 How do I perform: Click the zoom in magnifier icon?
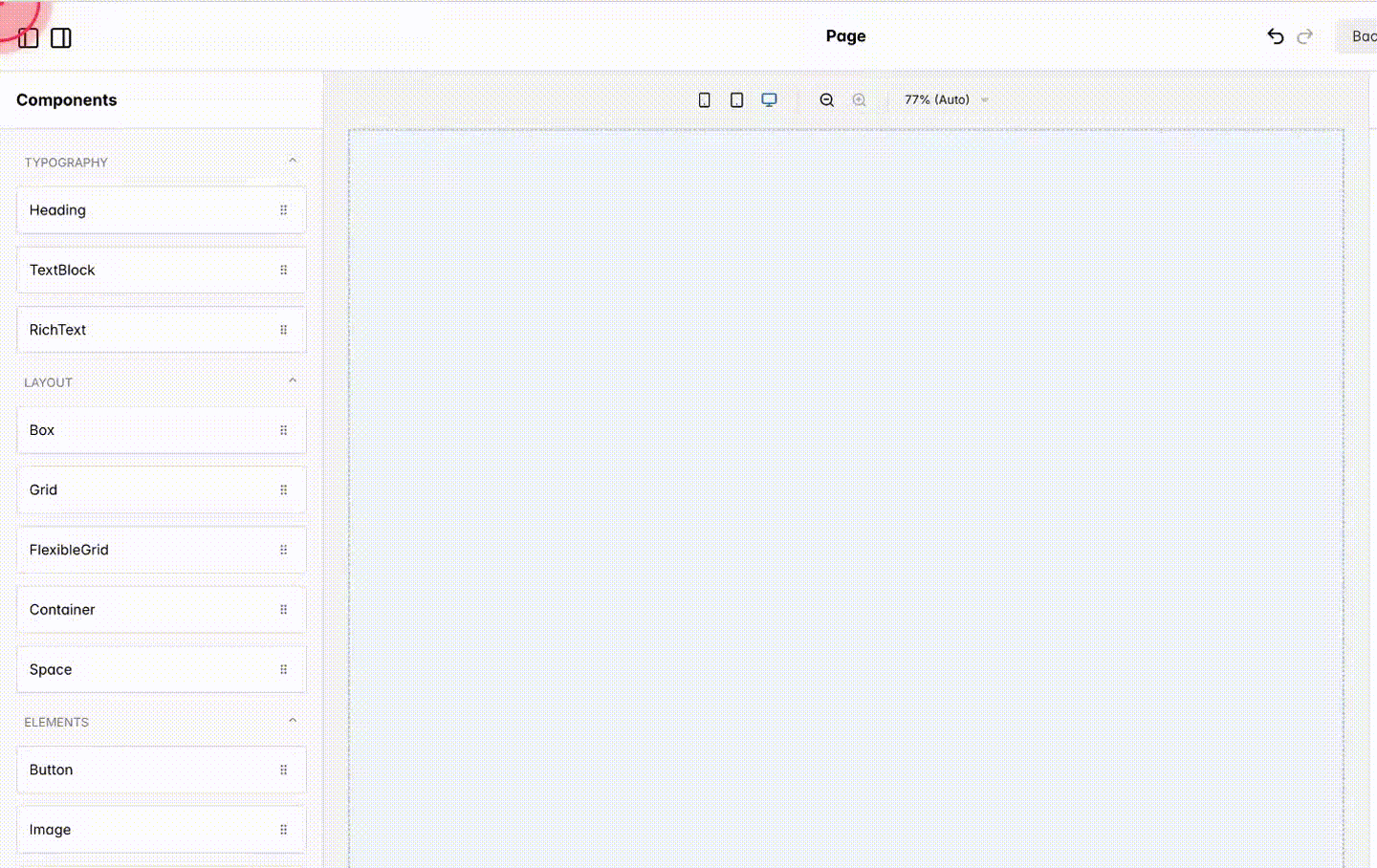click(859, 99)
